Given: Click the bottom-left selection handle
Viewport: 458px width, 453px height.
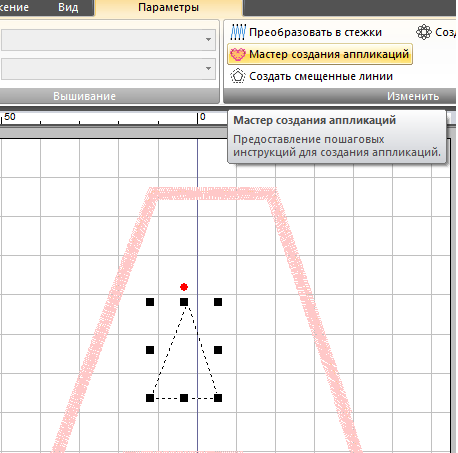Looking at the screenshot, I should [x=150, y=398].
